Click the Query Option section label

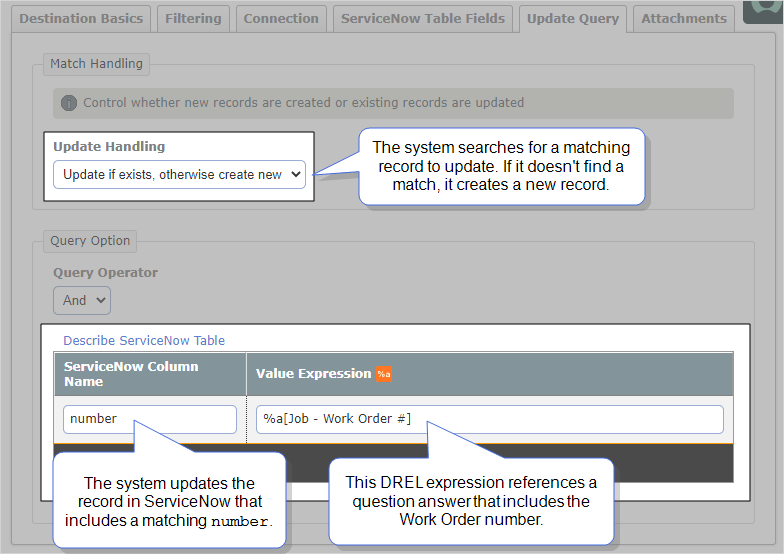click(90, 241)
